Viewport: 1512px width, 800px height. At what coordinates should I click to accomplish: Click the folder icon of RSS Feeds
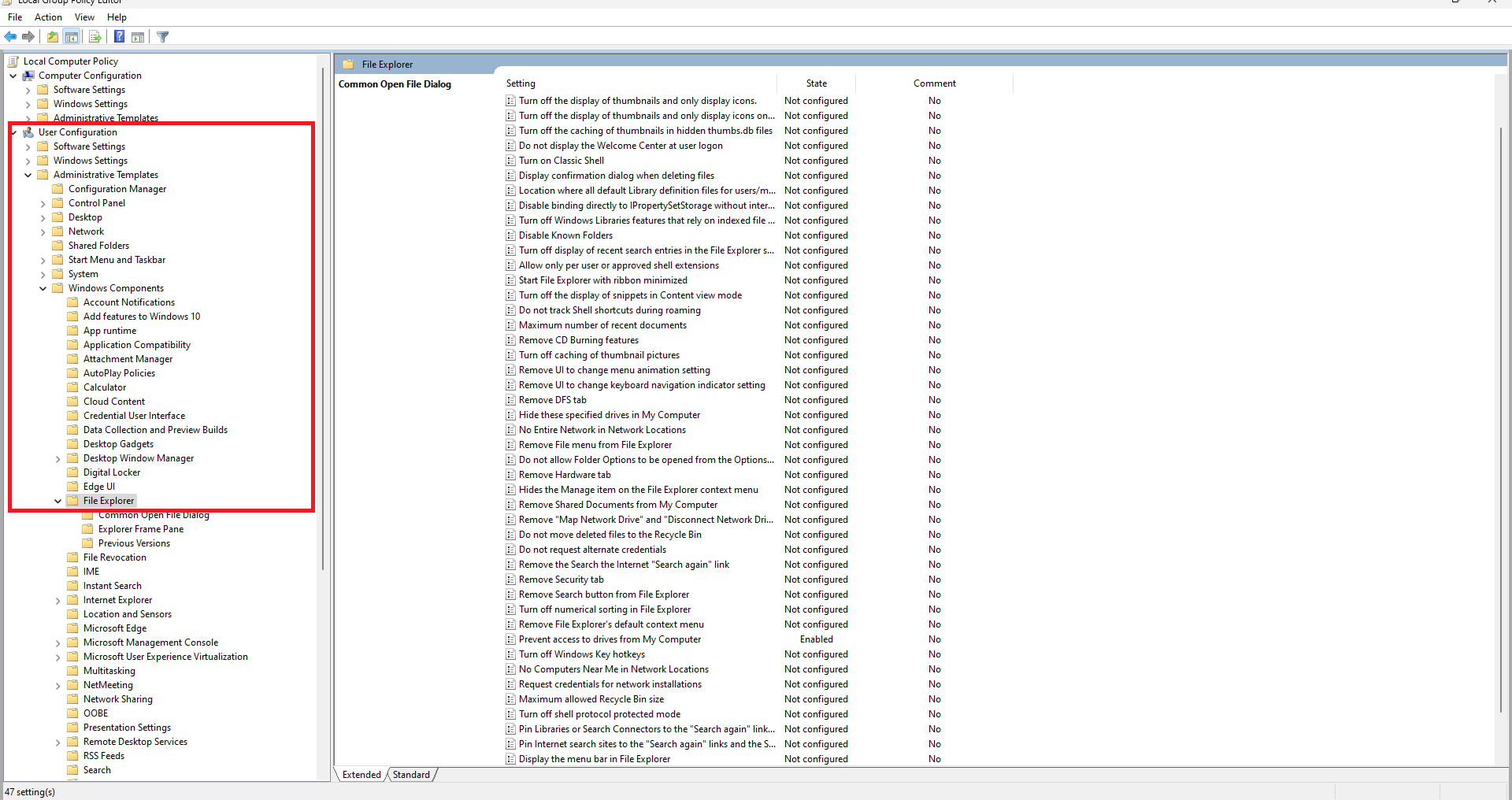coord(72,756)
